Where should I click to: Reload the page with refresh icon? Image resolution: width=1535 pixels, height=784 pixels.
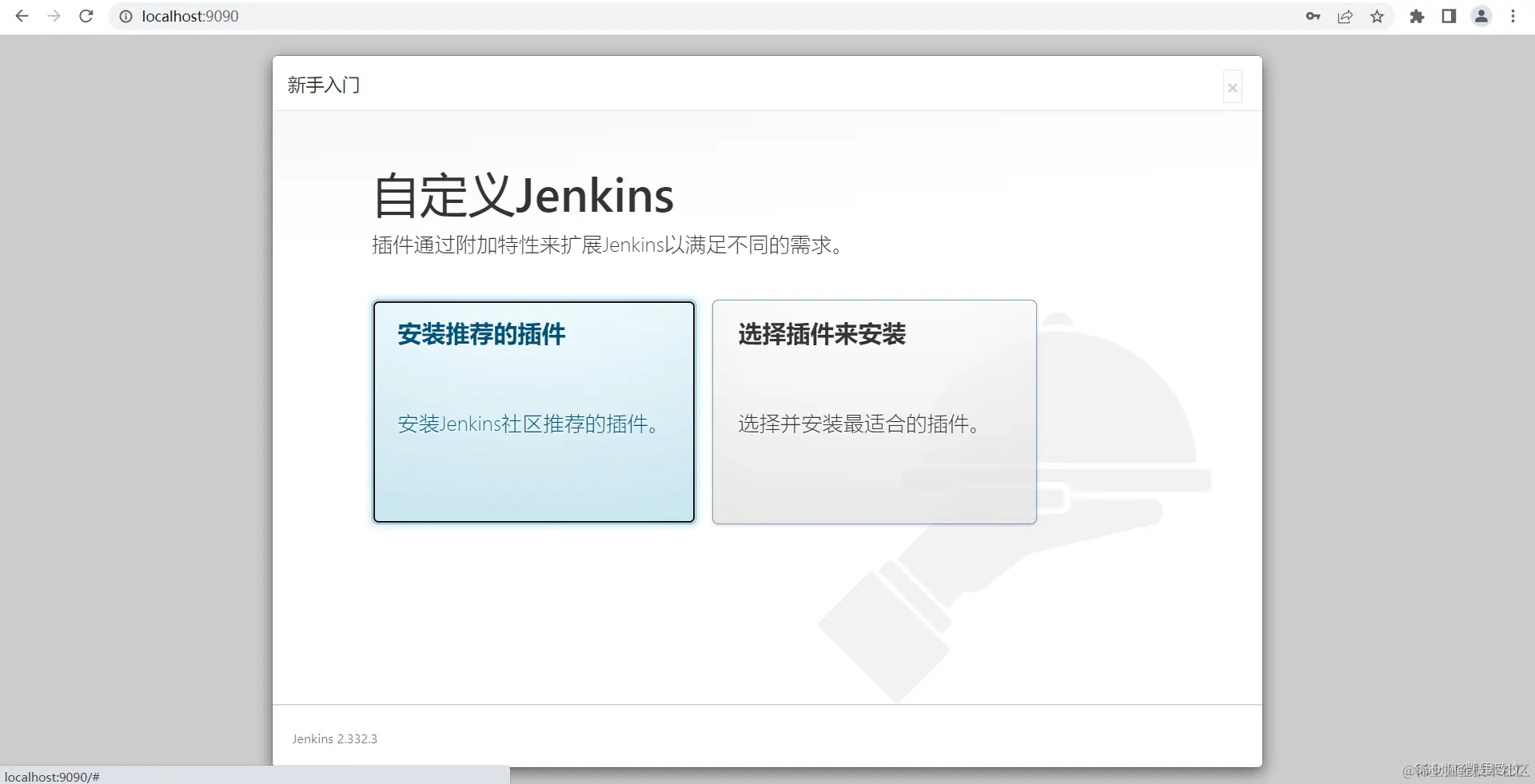pos(86,16)
